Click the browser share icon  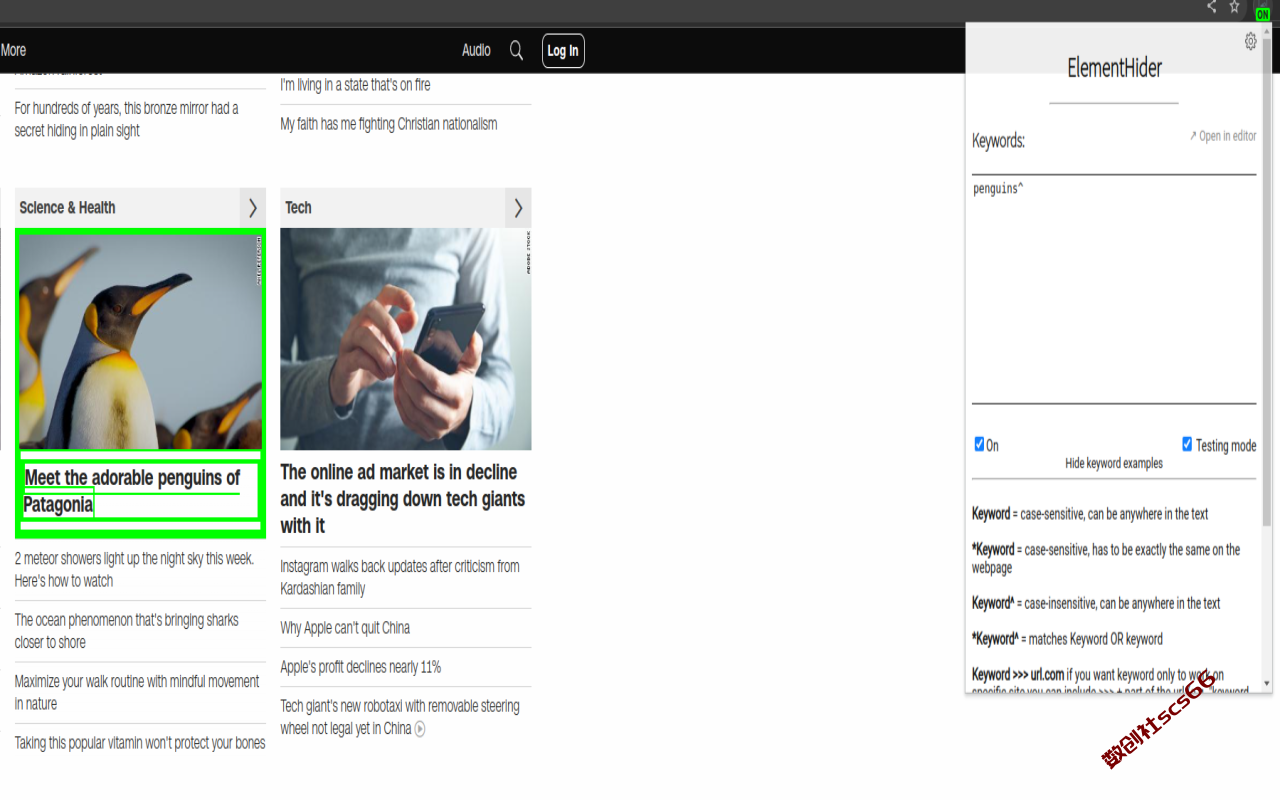pos(1211,7)
